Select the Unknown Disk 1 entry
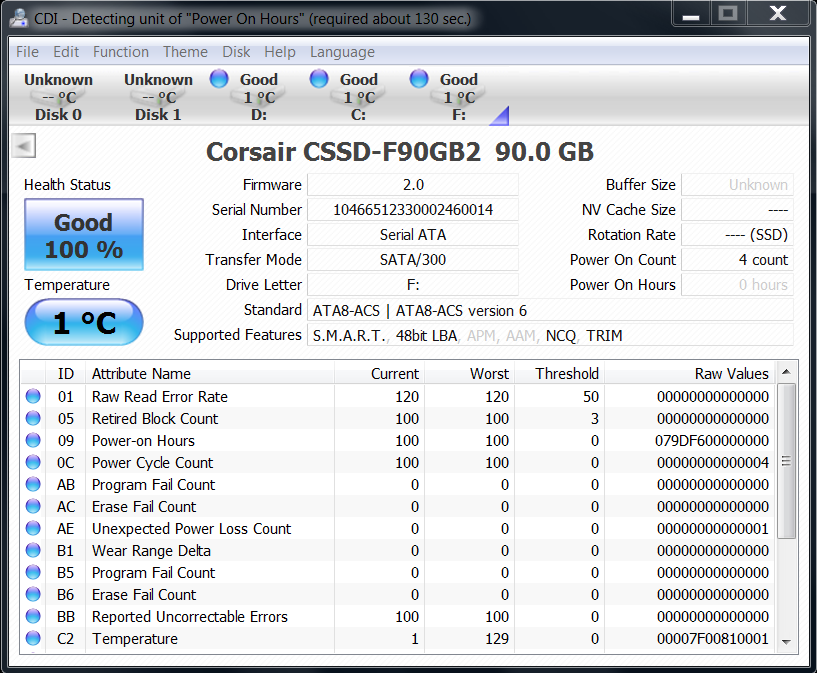The image size is (817, 673). pos(158,97)
